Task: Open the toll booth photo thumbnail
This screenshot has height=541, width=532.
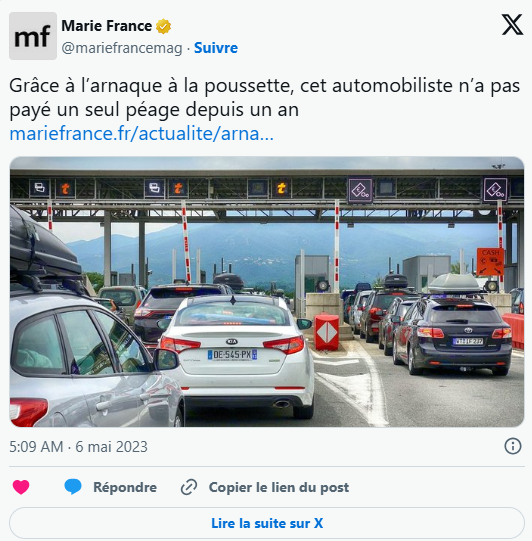Action: (267, 292)
